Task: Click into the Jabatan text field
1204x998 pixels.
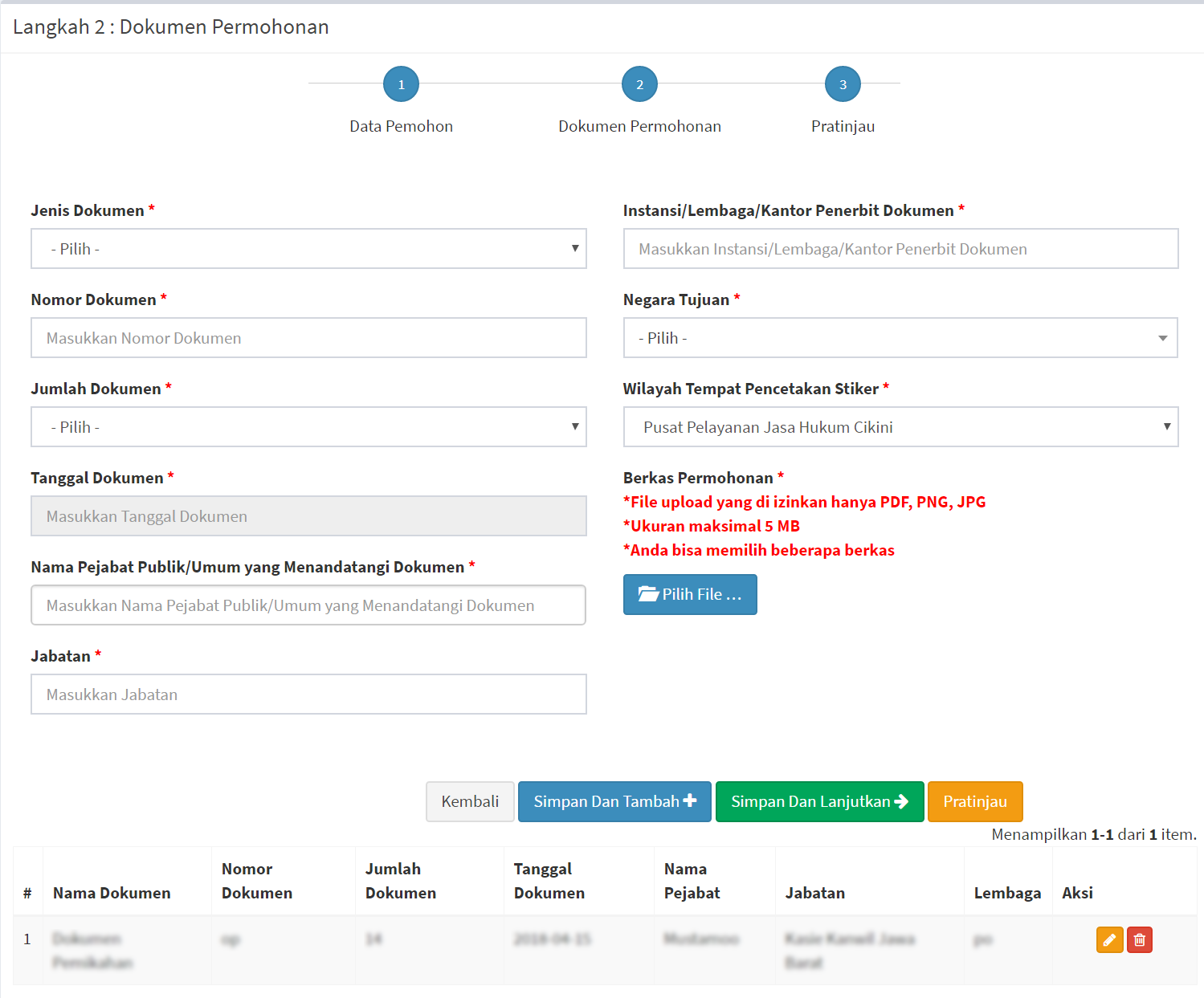Action: [x=308, y=695]
